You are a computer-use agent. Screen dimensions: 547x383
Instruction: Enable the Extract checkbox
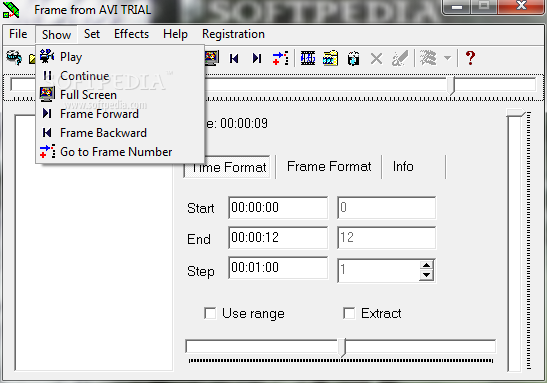point(349,313)
